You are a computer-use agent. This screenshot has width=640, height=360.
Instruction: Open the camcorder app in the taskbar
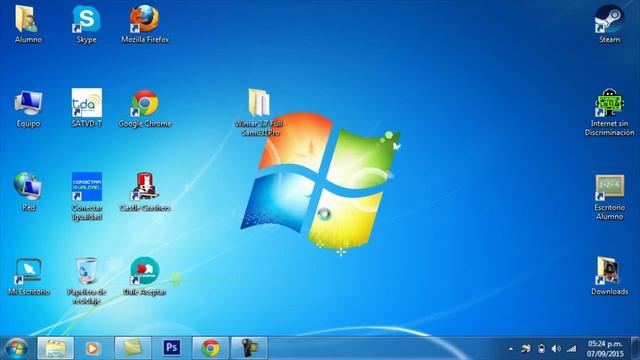(x=249, y=349)
